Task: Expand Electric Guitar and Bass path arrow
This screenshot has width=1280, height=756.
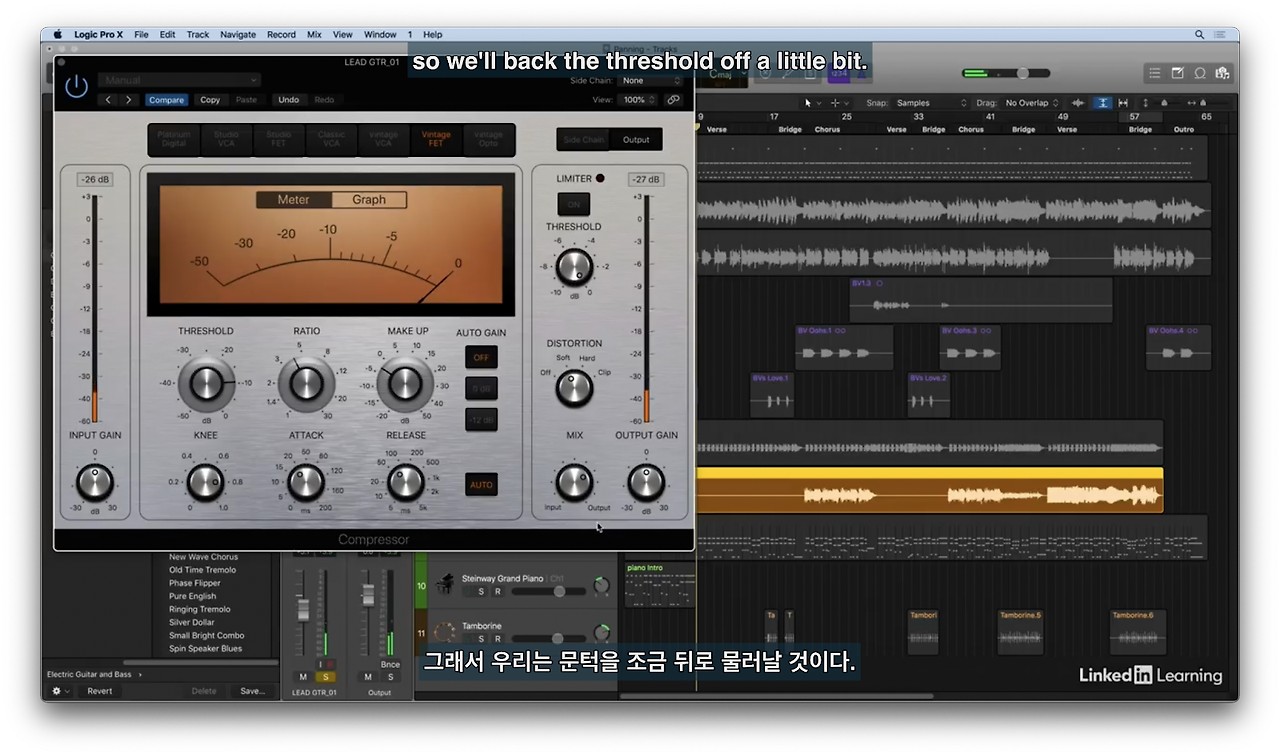Action: 140,675
